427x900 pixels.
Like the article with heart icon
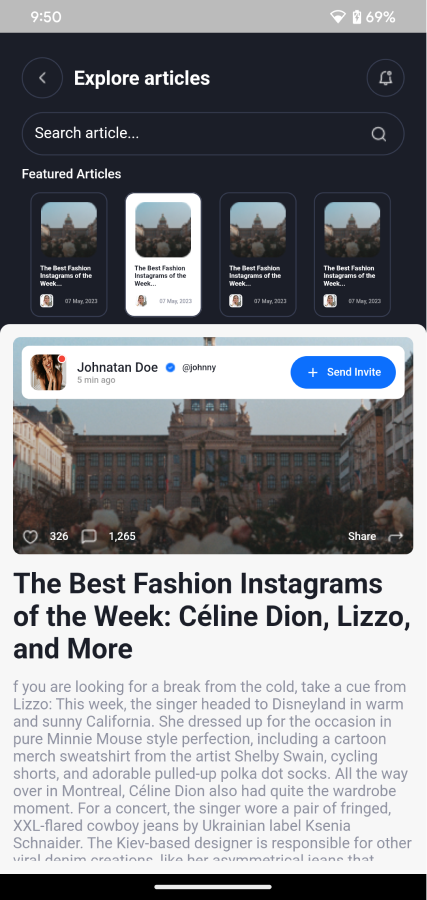pos(30,537)
